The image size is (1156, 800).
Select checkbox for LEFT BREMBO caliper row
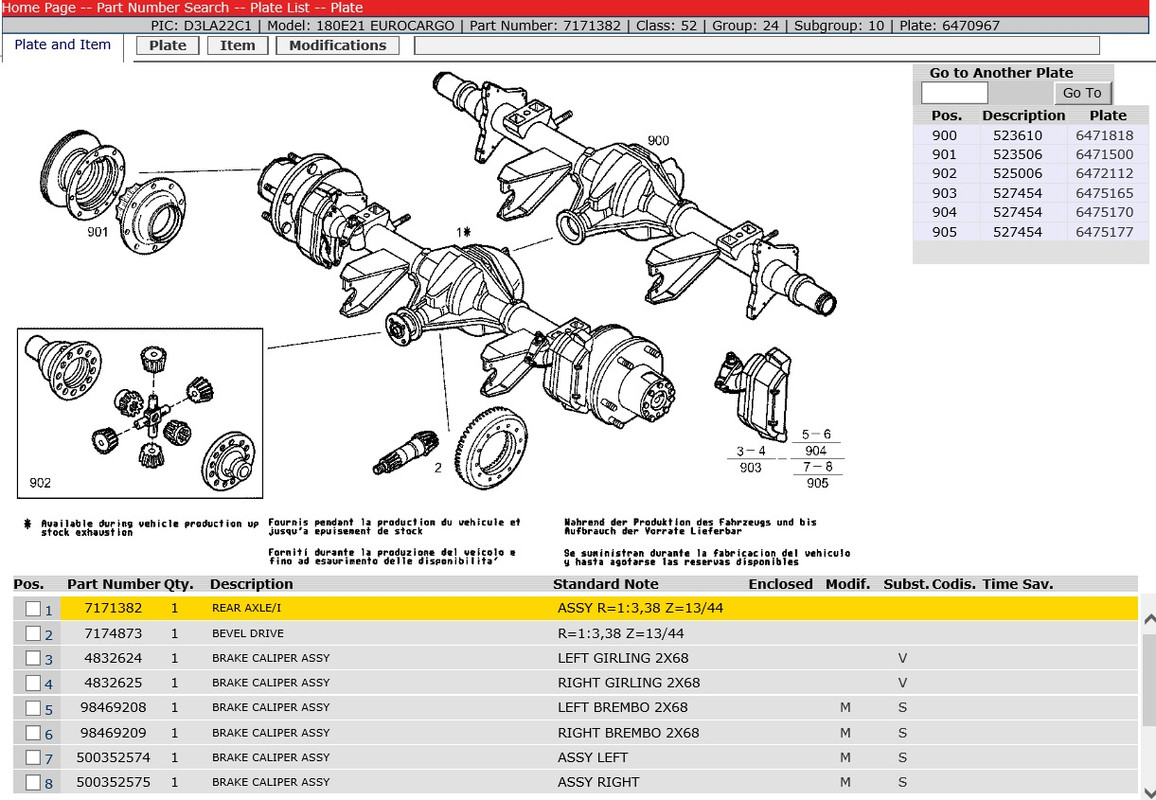tap(33, 708)
